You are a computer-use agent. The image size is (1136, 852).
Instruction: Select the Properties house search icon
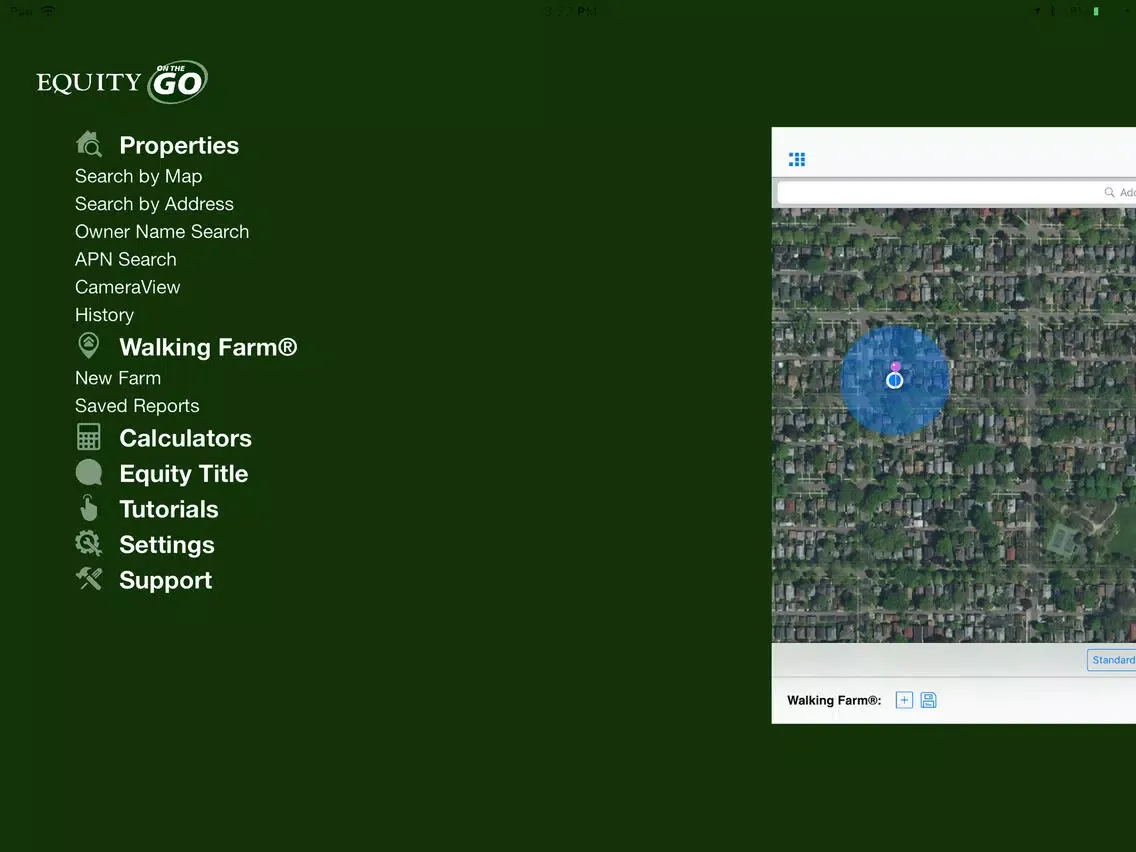(x=89, y=144)
